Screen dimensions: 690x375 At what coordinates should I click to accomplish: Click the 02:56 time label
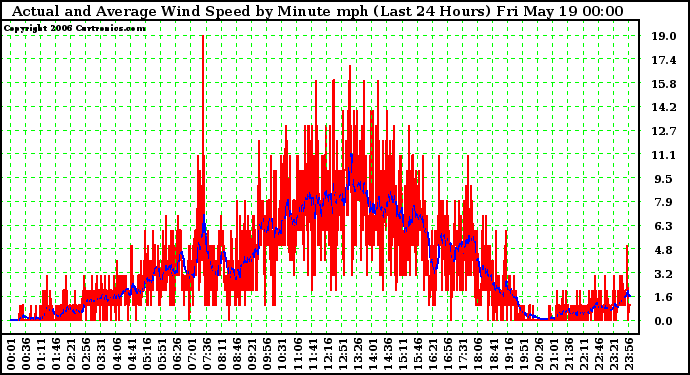pyautogui.click(x=86, y=354)
